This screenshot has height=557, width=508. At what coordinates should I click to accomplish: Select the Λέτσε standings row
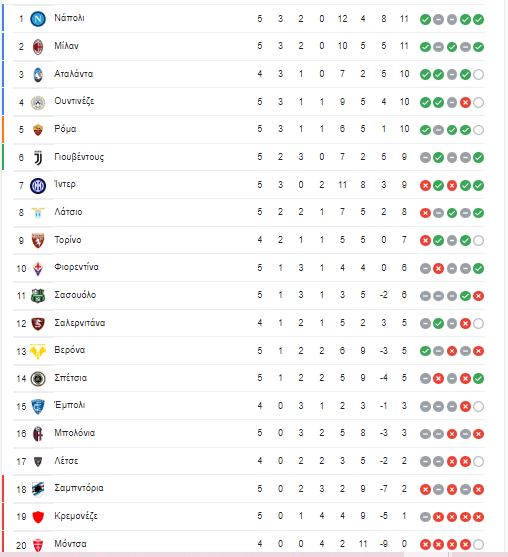click(x=249, y=461)
